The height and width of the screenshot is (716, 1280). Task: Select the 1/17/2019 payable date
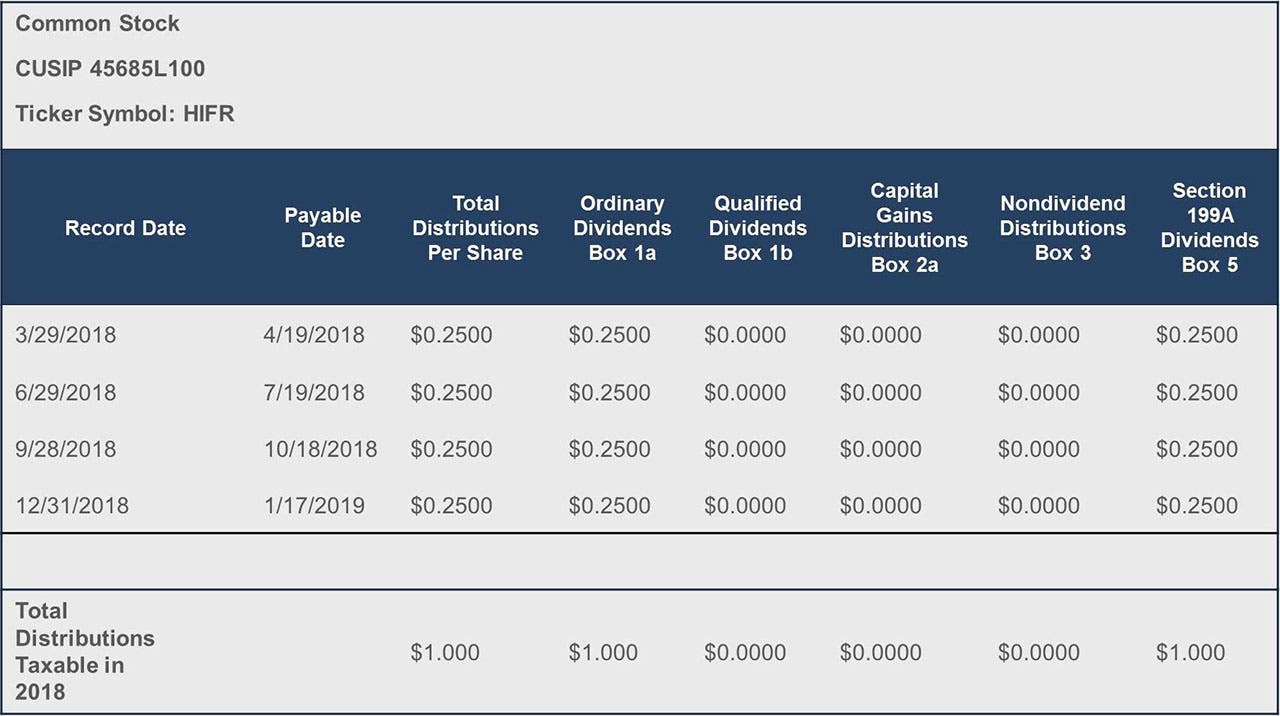click(314, 506)
